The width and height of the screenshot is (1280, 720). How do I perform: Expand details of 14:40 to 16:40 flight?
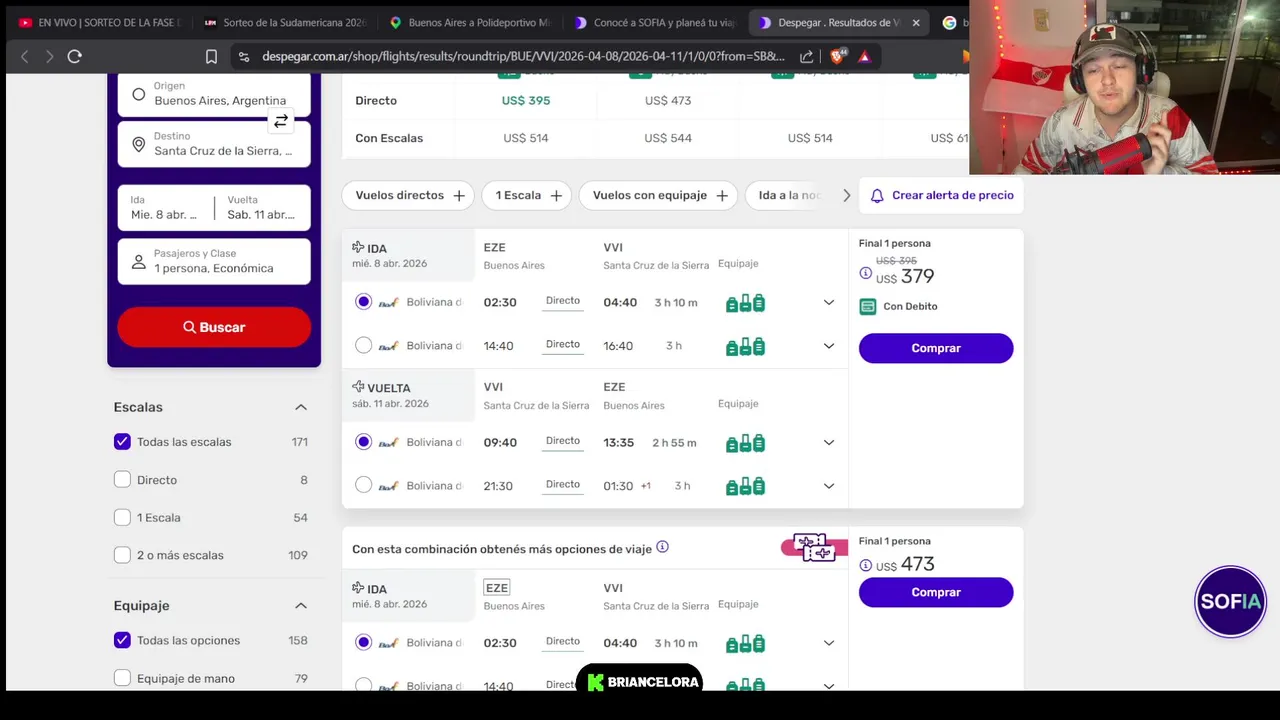828,346
